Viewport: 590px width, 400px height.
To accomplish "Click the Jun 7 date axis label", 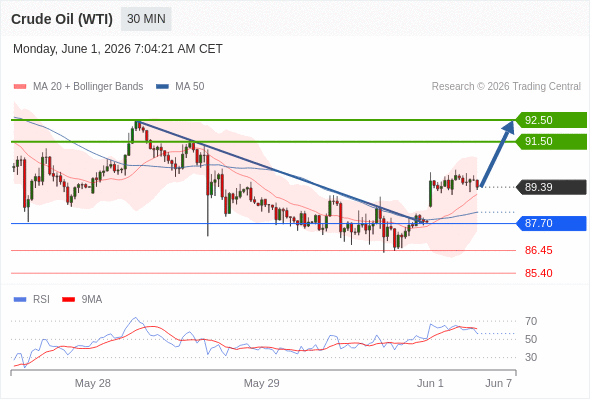I will (499, 383).
